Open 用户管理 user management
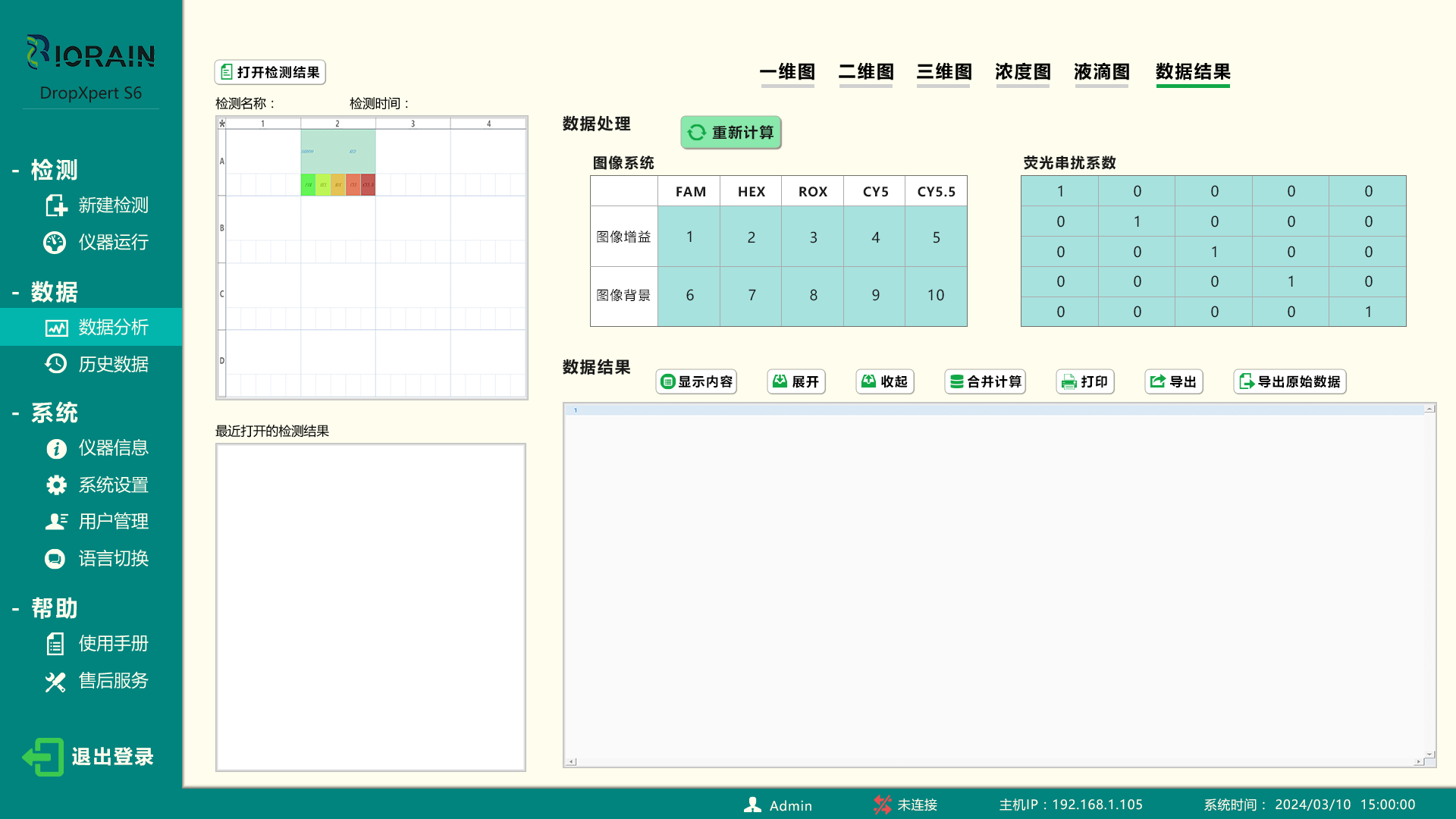This screenshot has height=819, width=1456. pos(114,521)
